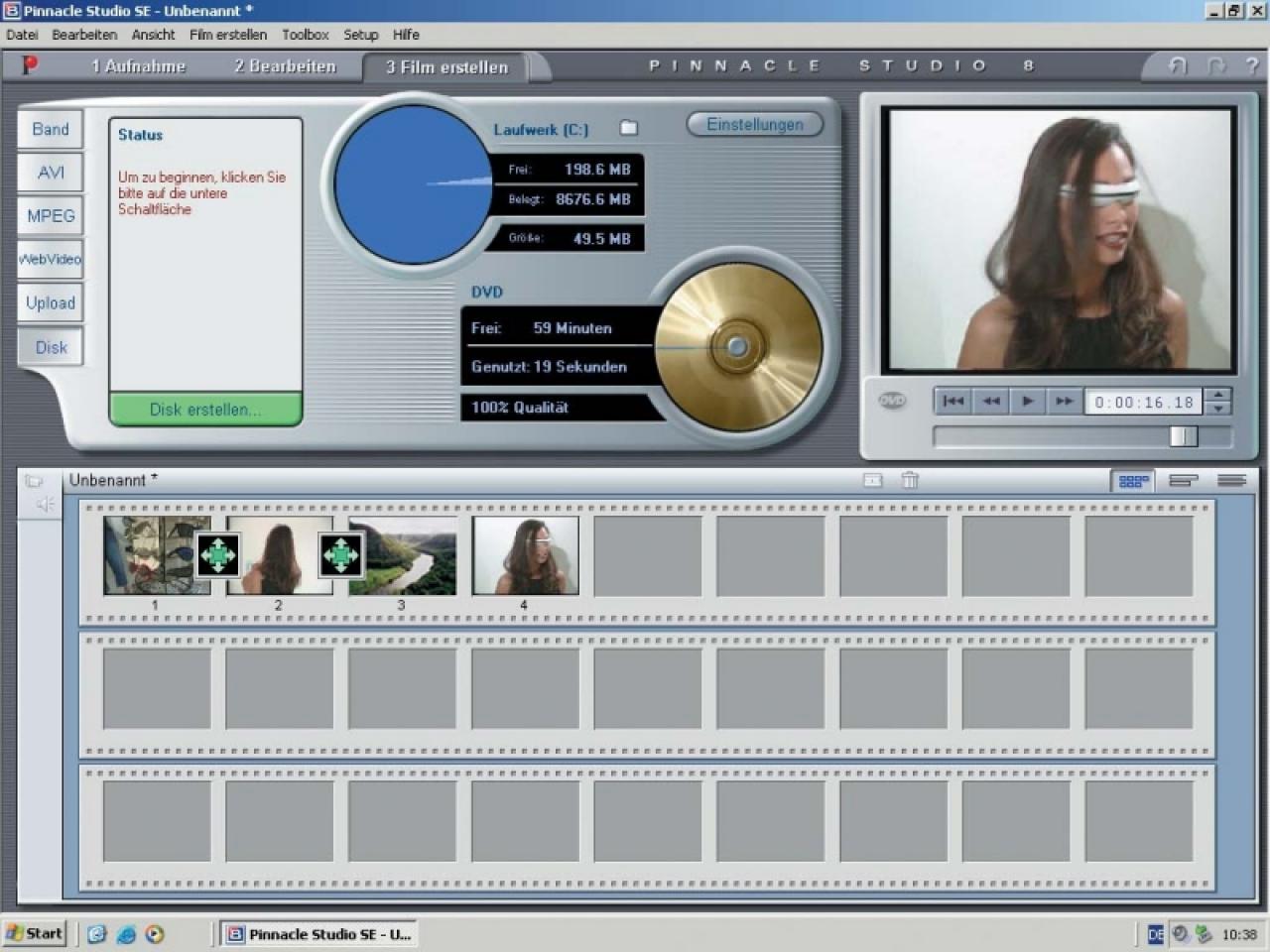Click the blue drive space pie chart
Screen dimensions: 1270x952
click(x=412, y=184)
